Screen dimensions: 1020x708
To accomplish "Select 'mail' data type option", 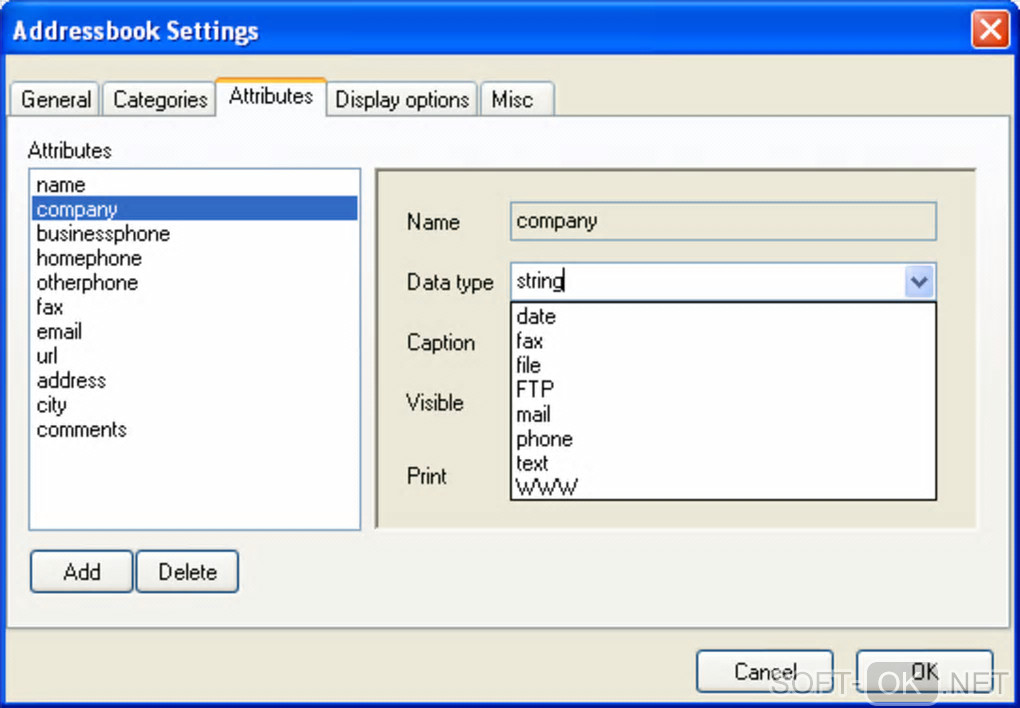I will (x=533, y=414).
